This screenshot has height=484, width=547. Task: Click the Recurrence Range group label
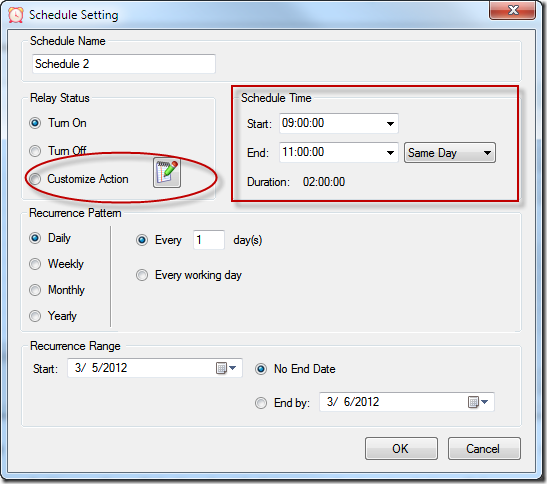[75, 346]
